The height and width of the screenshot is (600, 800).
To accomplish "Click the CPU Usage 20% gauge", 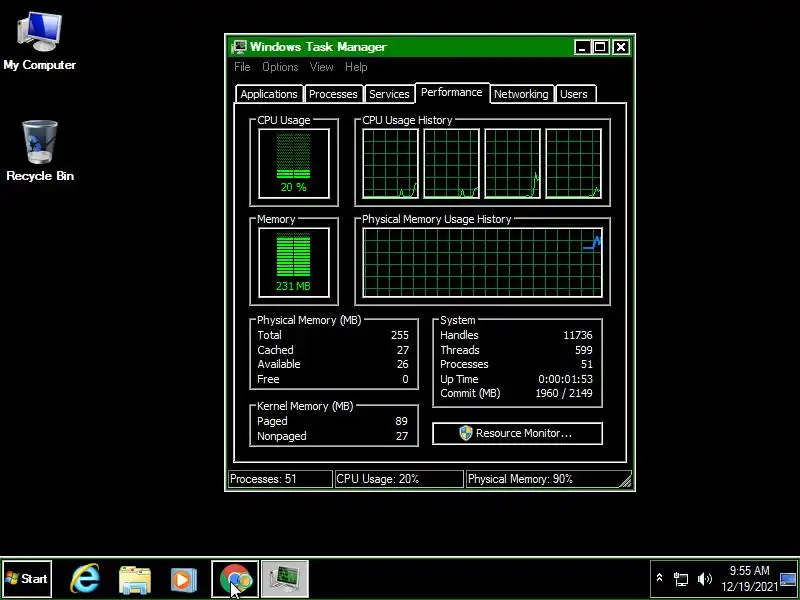I will point(294,163).
